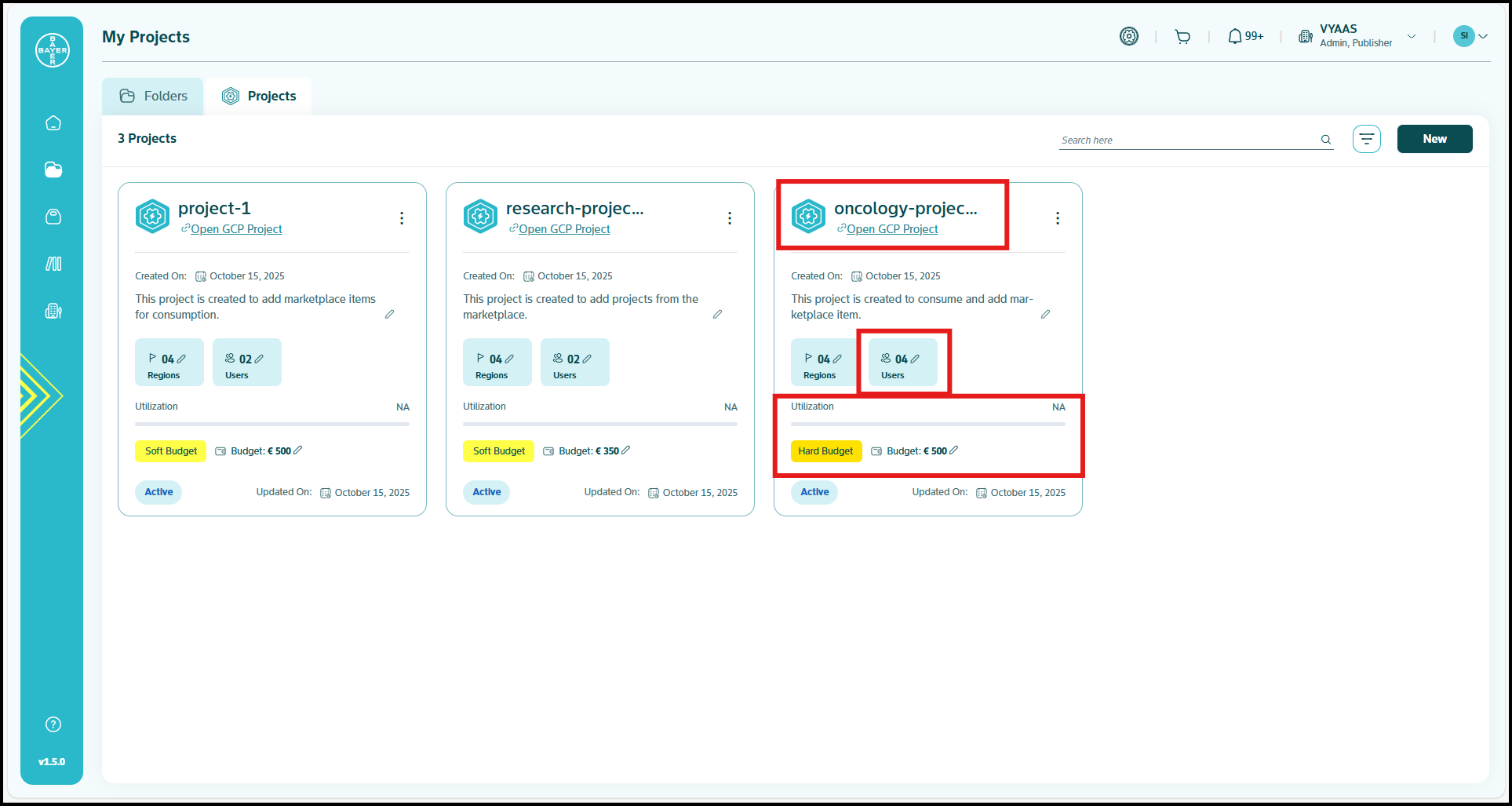Screen dimensions: 1512x806
Task: Open GCP Project link for research project
Action: click(x=563, y=229)
